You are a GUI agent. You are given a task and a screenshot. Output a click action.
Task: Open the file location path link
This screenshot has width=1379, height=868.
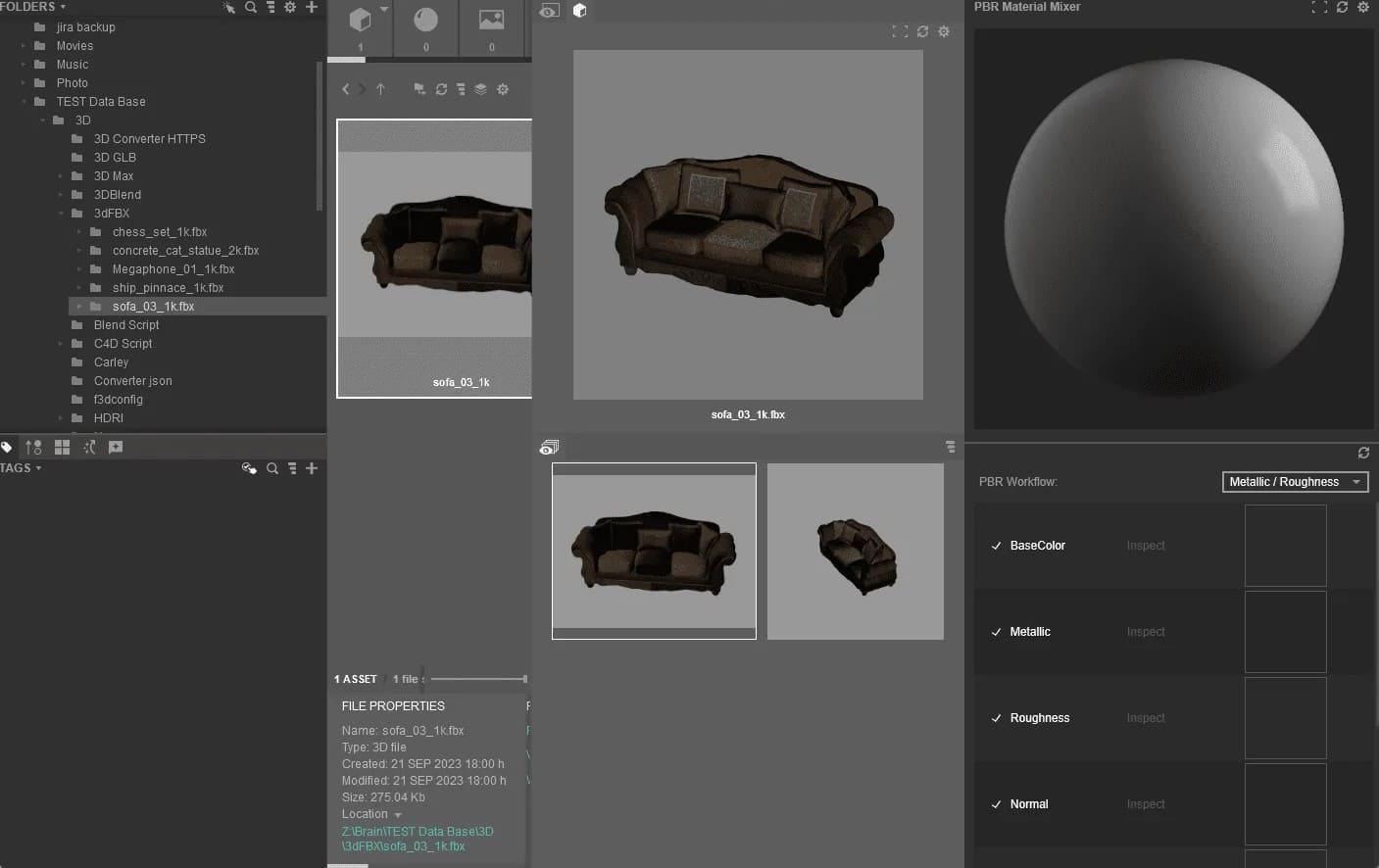(417, 839)
